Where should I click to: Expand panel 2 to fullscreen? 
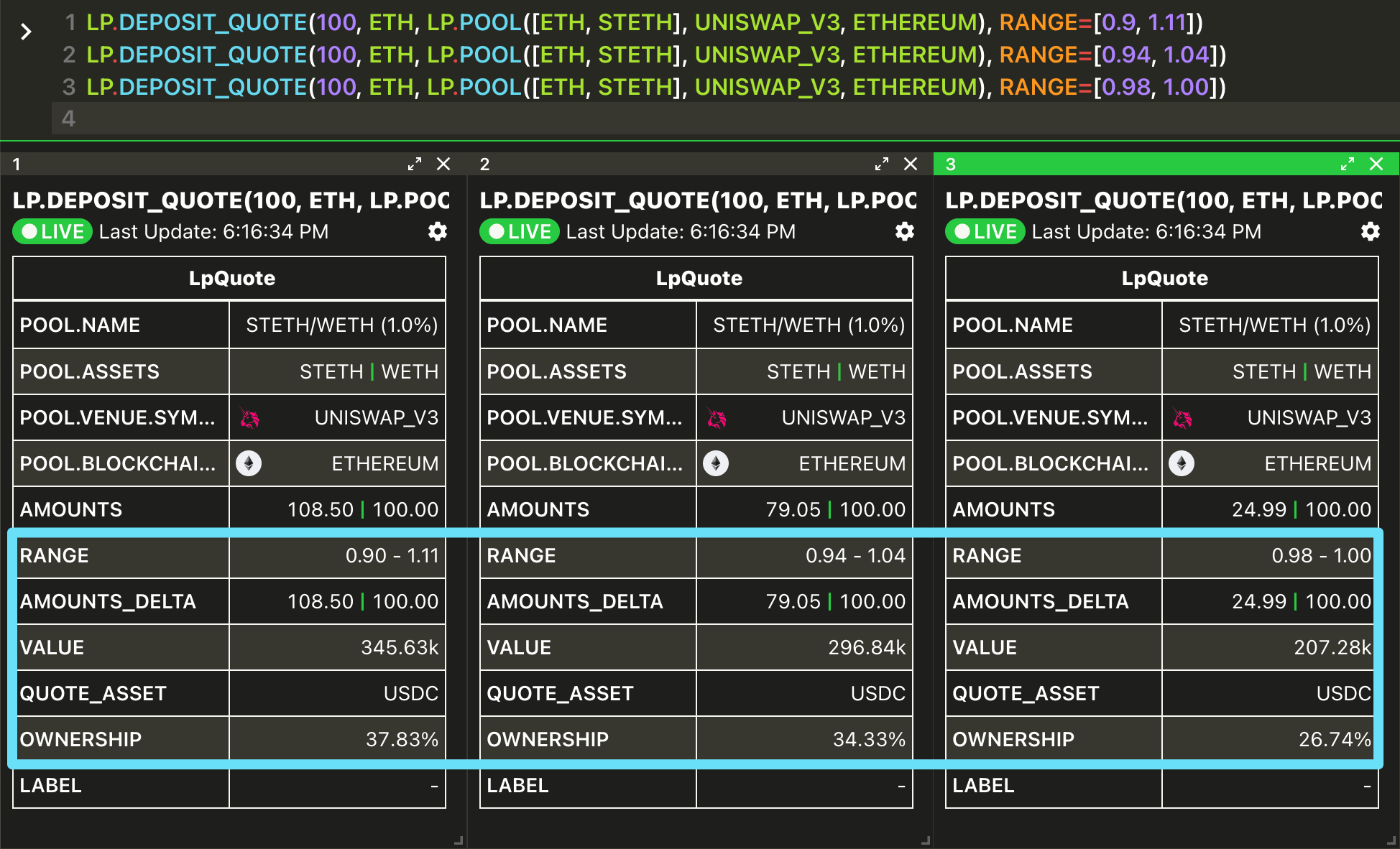tap(882, 164)
